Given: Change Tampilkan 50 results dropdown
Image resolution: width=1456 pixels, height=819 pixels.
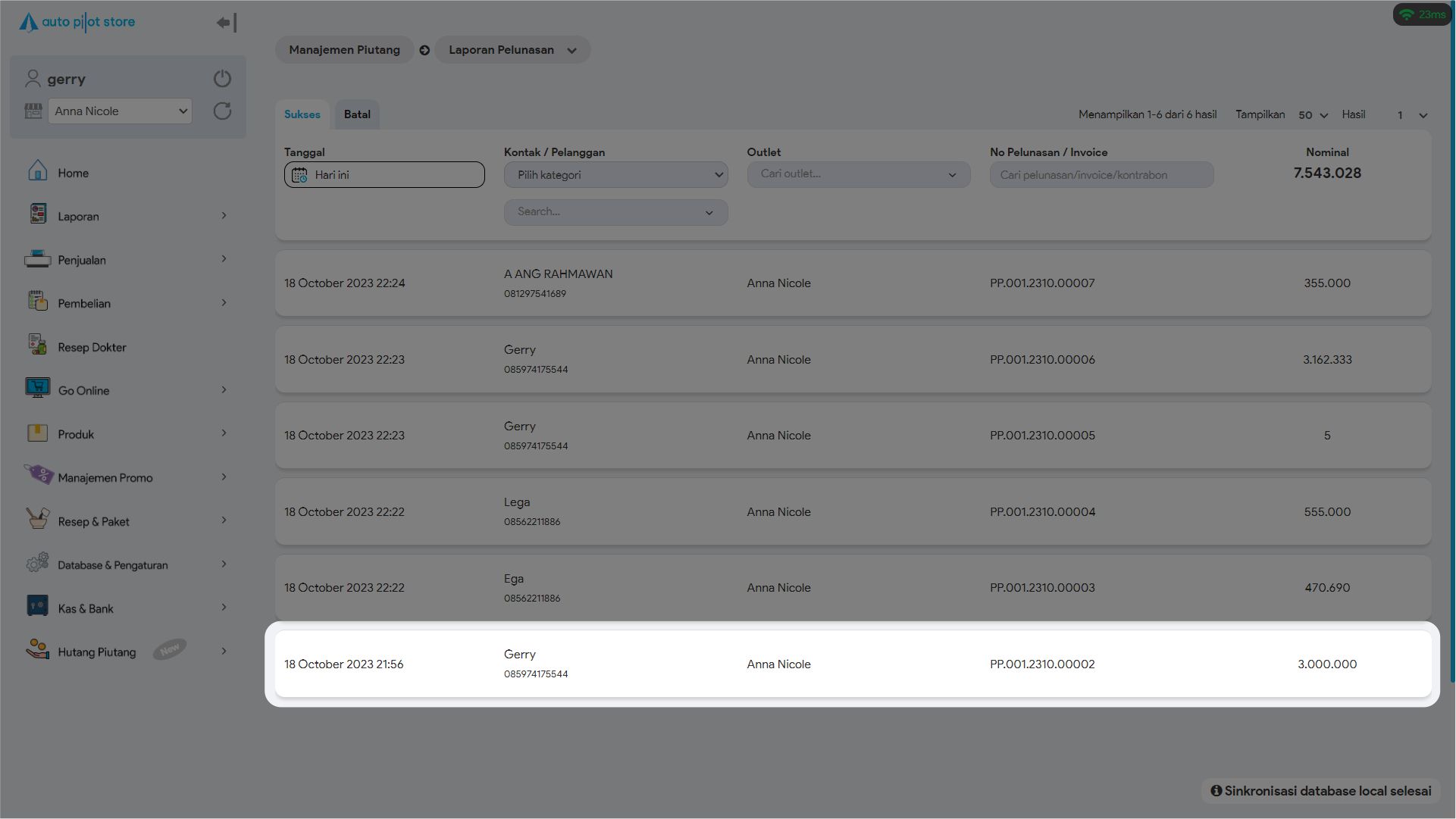Looking at the screenshot, I should click(x=1313, y=115).
